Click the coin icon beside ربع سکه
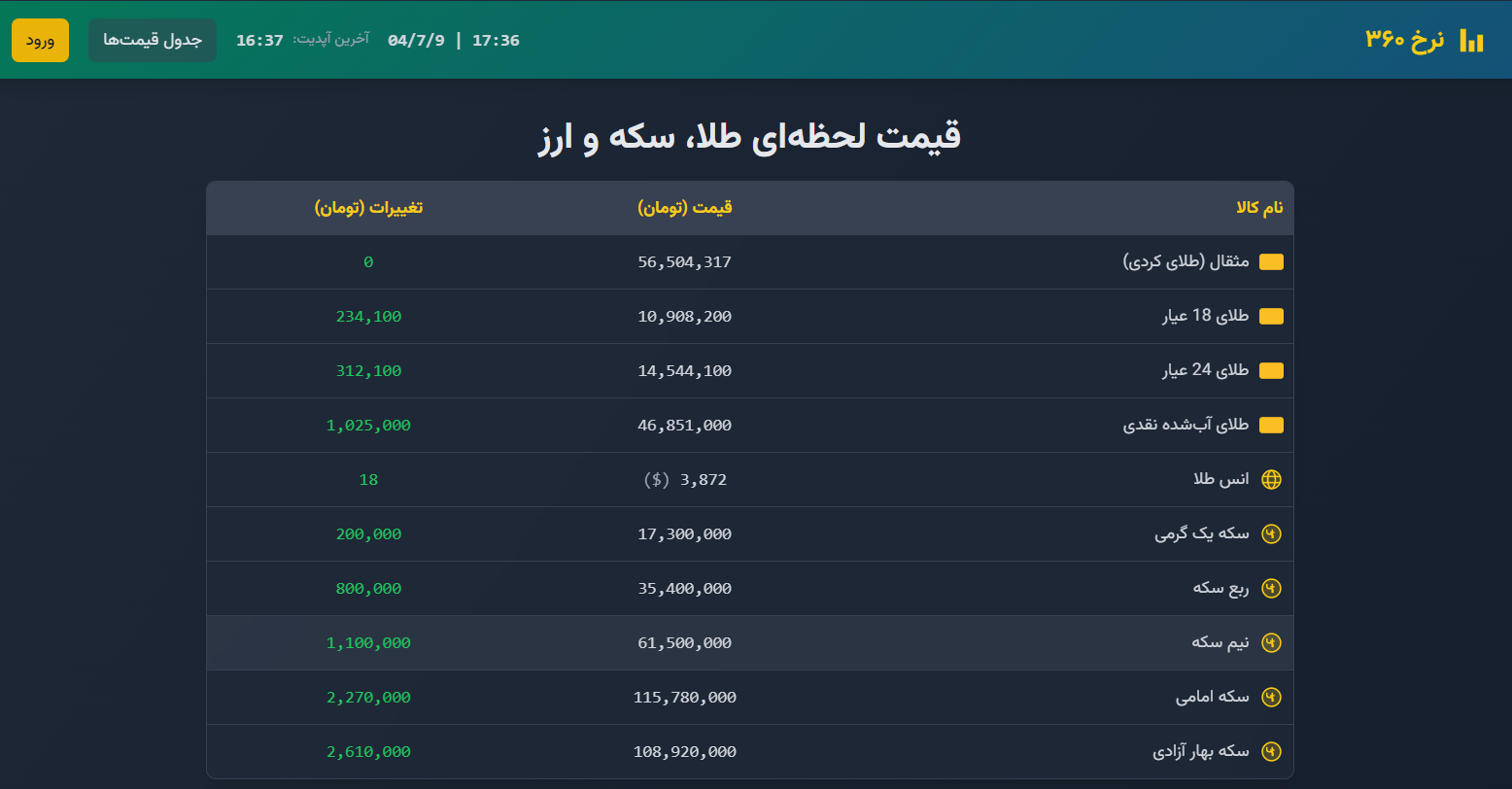Screen dimensions: 1512x789 1273,588
